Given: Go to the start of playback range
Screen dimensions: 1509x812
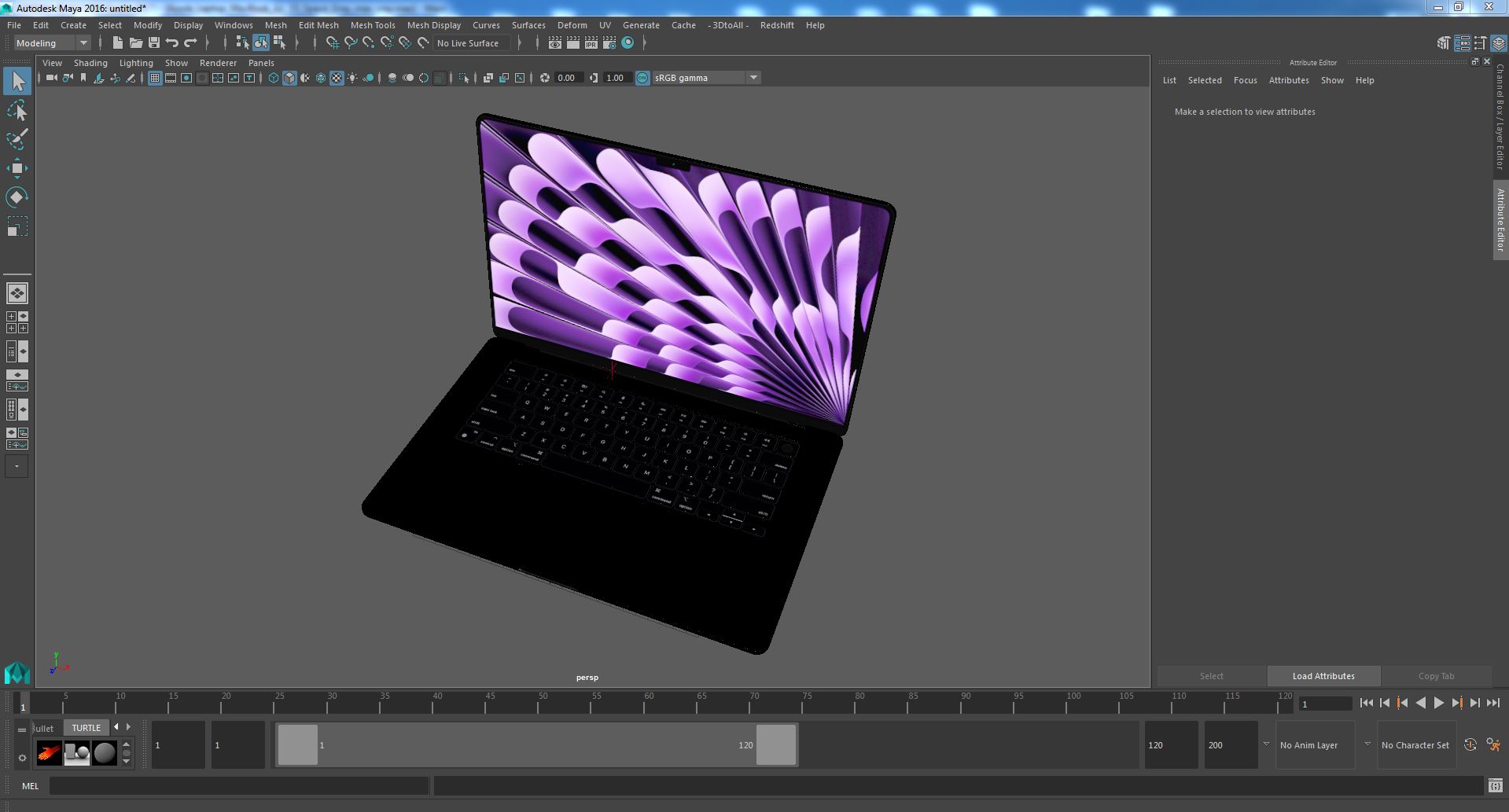Looking at the screenshot, I should [x=1366, y=704].
